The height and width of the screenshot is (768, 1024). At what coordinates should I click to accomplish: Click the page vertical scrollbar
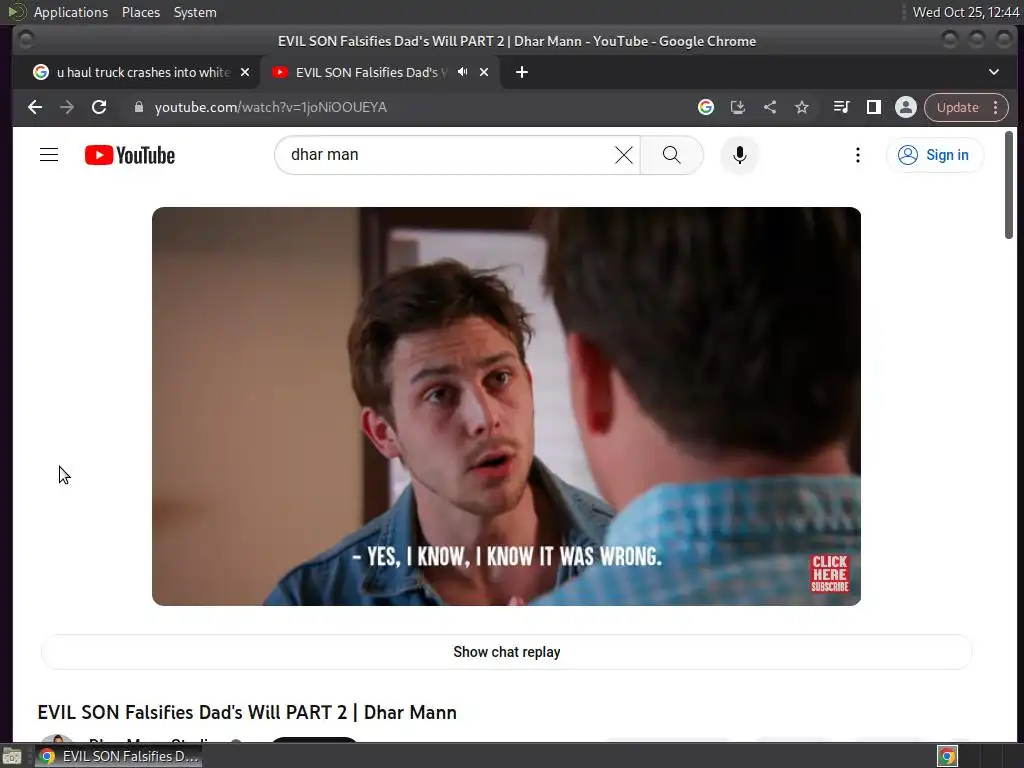point(1008,185)
